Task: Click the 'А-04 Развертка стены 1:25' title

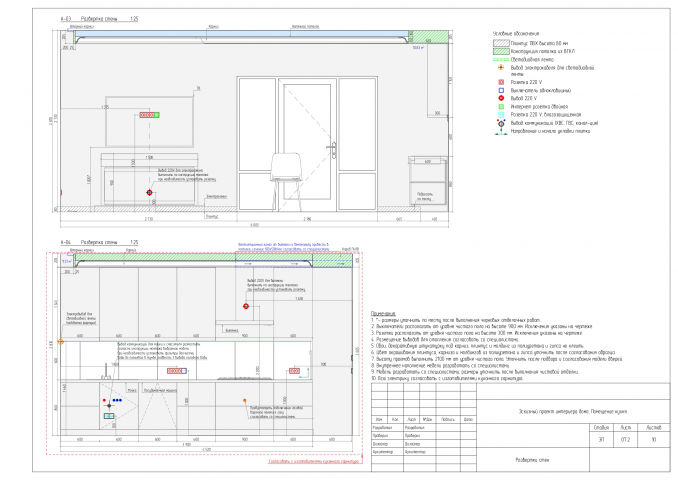Action: 99,242
